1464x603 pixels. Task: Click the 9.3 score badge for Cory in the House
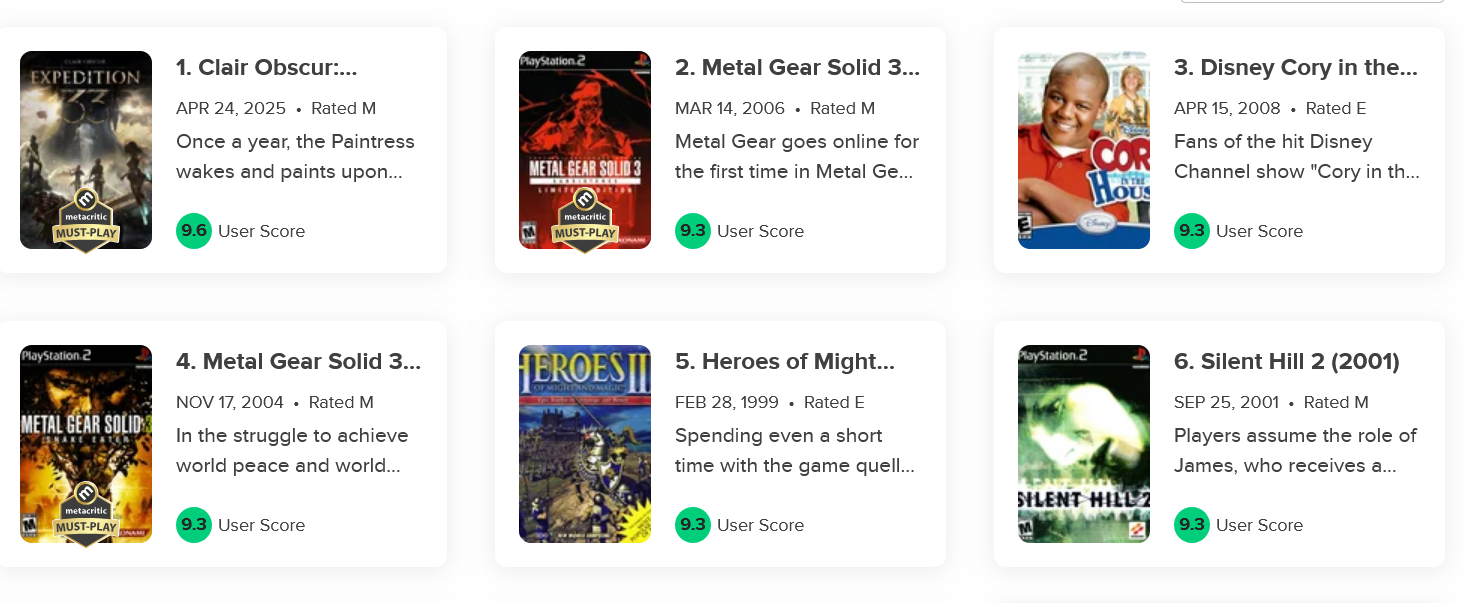(x=1192, y=231)
